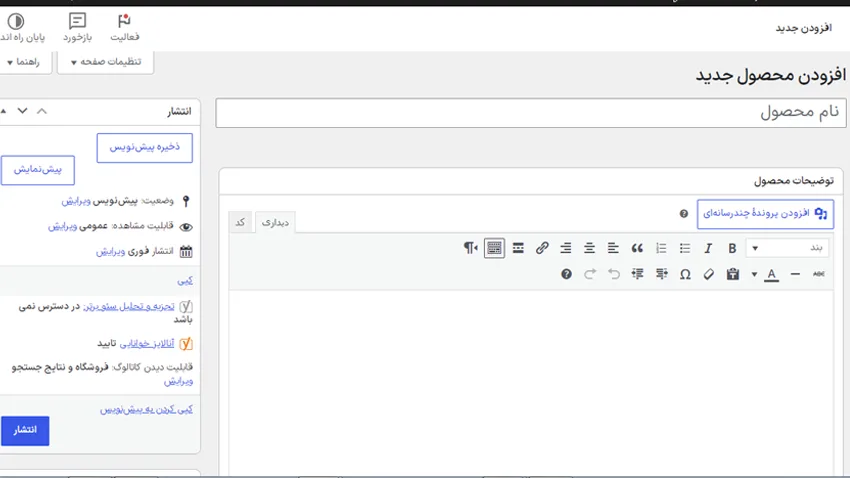
Task: Clear formatting with the eraser icon
Action: click(709, 274)
